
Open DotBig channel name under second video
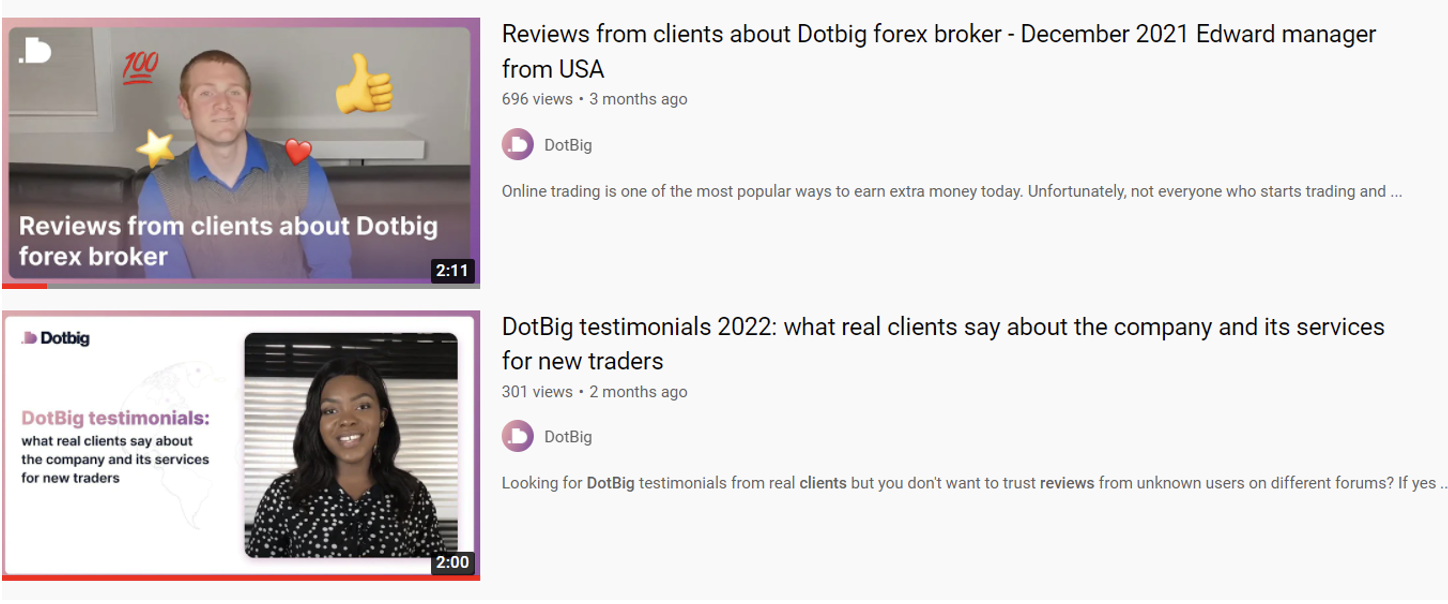point(568,437)
